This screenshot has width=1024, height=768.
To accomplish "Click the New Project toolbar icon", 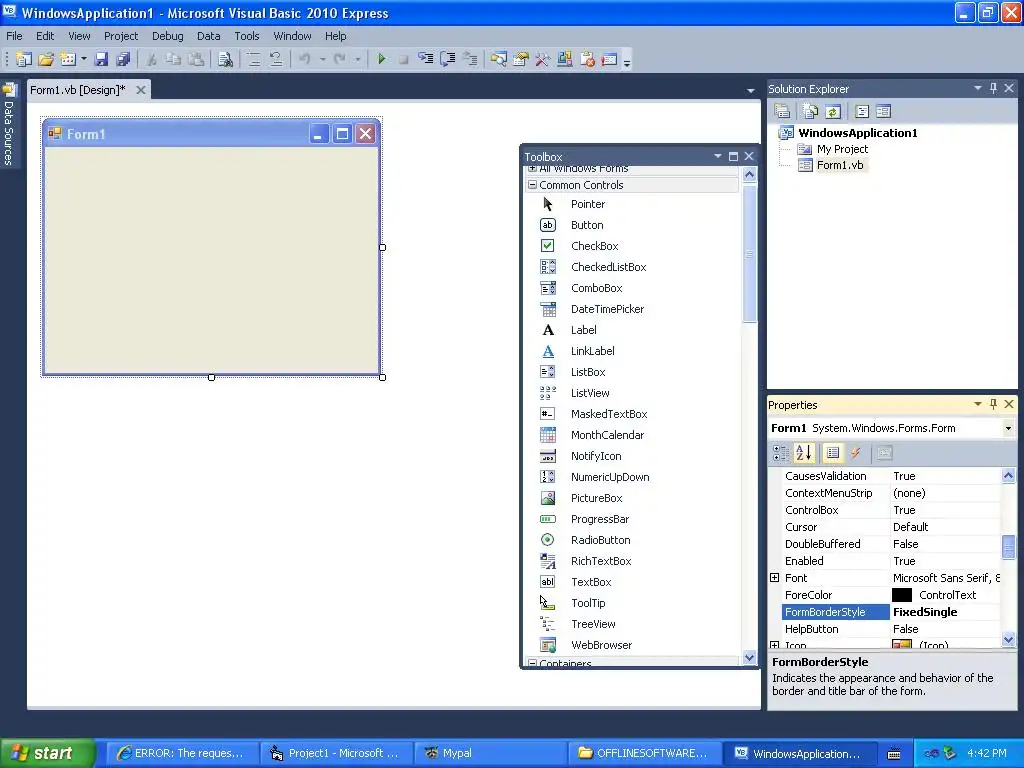I will click(x=24, y=59).
